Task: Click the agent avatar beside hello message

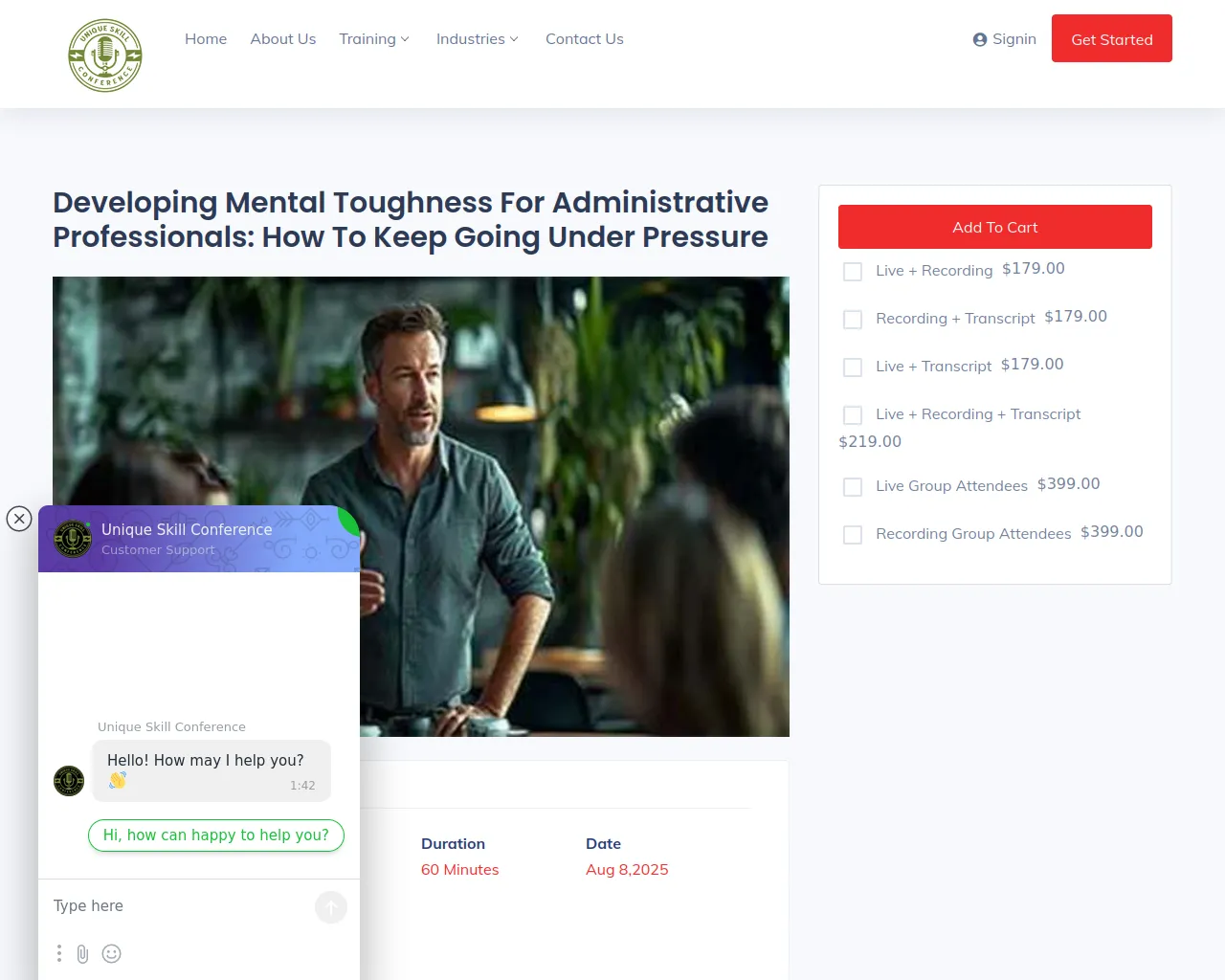Action: point(69,781)
